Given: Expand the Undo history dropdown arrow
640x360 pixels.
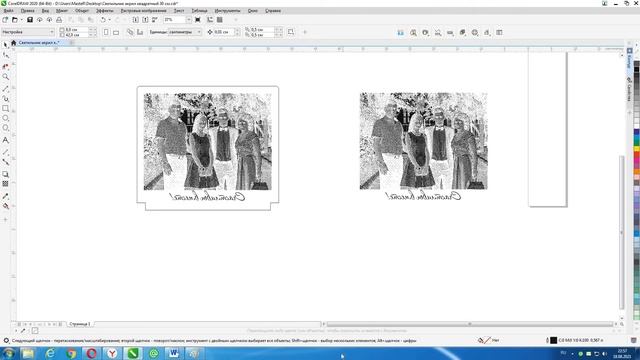Looking at the screenshot, I should pyautogui.click(x=109, y=20).
